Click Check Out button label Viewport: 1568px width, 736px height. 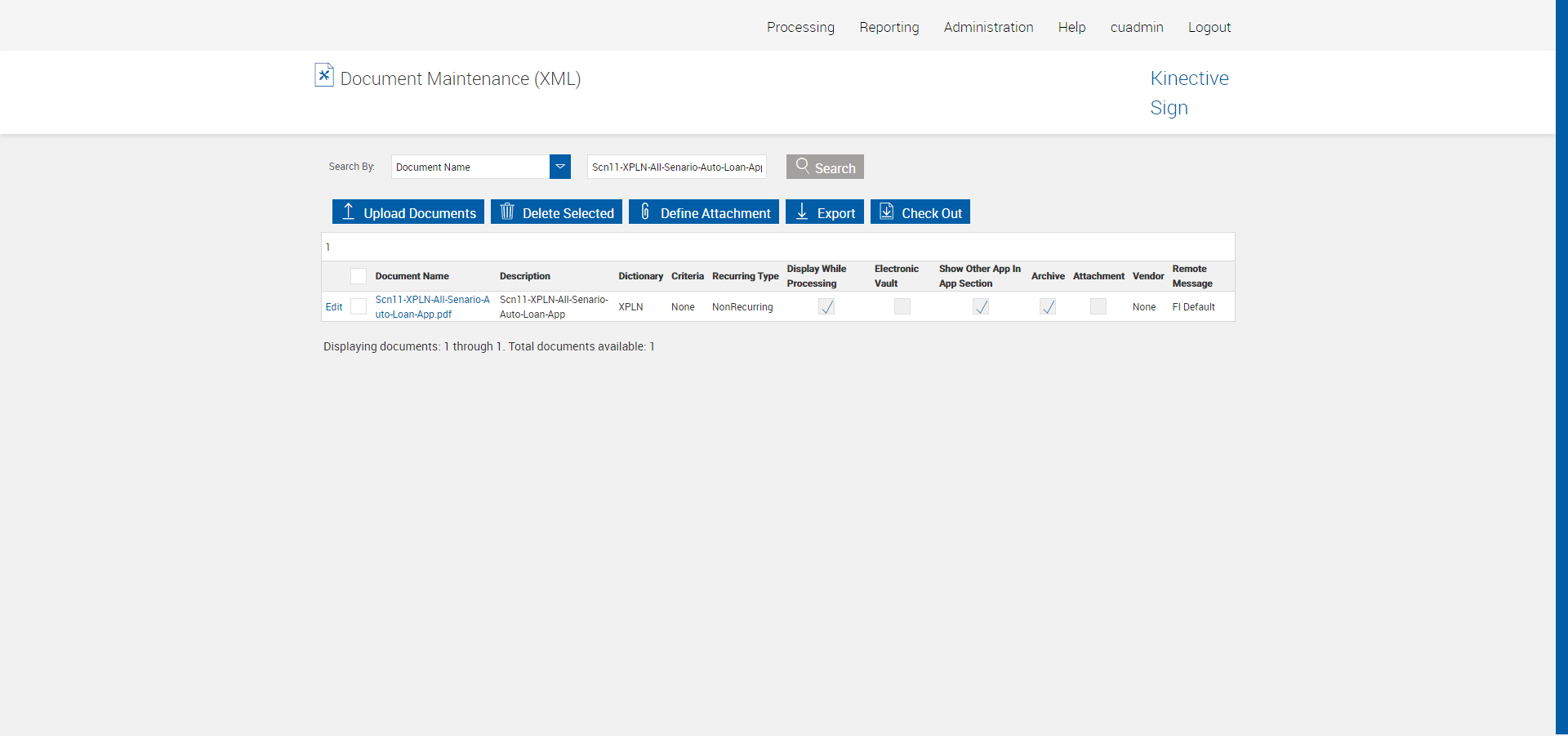point(932,213)
